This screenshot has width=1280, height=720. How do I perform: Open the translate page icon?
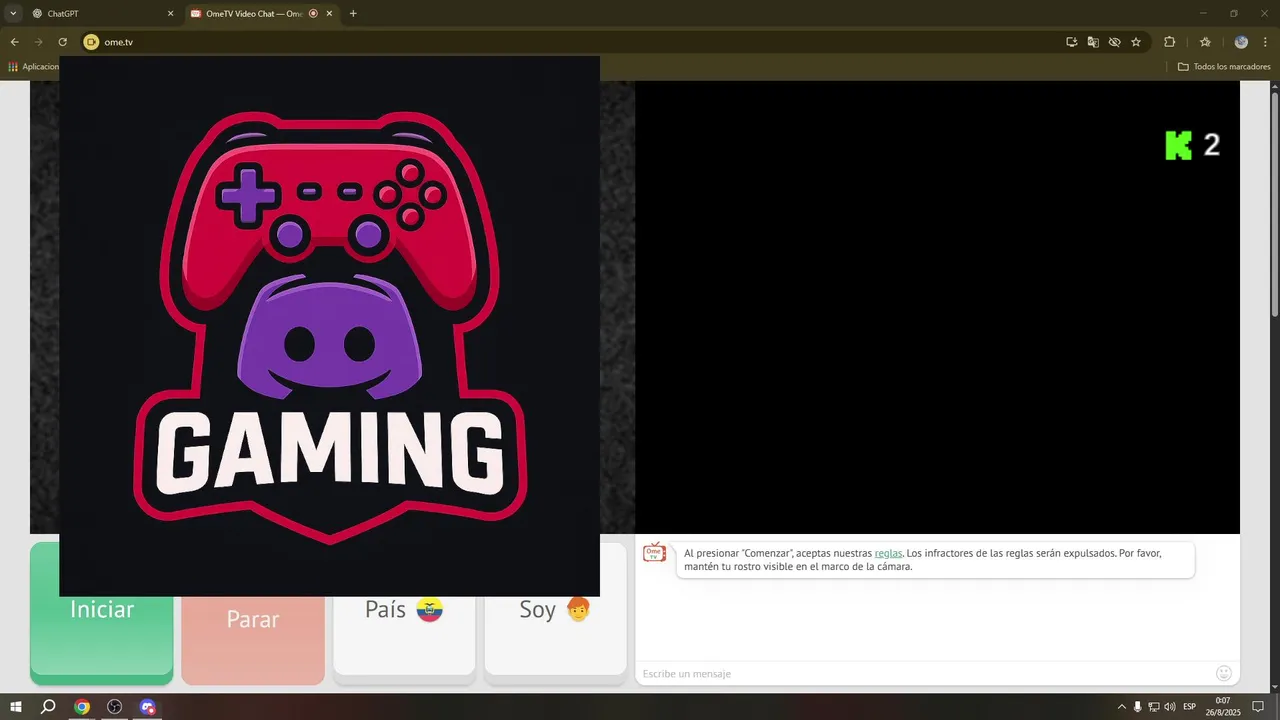point(1093,42)
